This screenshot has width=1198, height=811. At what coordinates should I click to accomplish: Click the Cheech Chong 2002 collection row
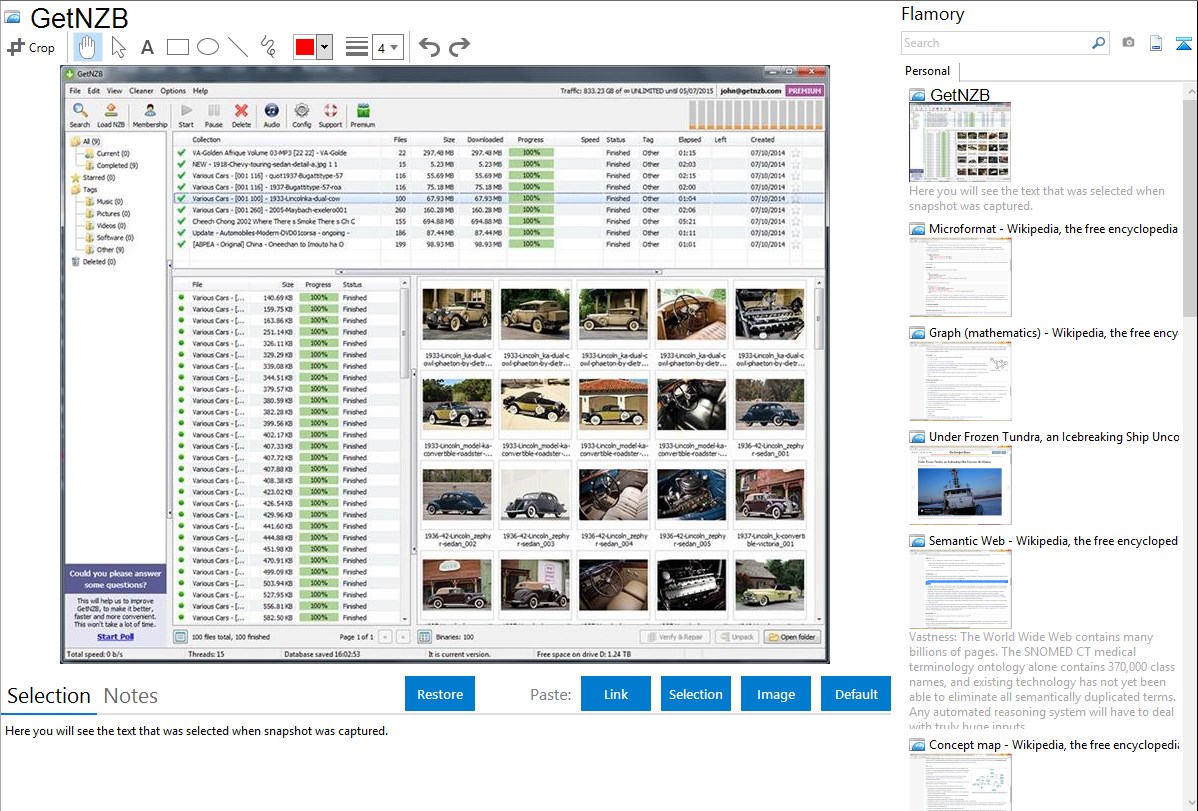497,222
